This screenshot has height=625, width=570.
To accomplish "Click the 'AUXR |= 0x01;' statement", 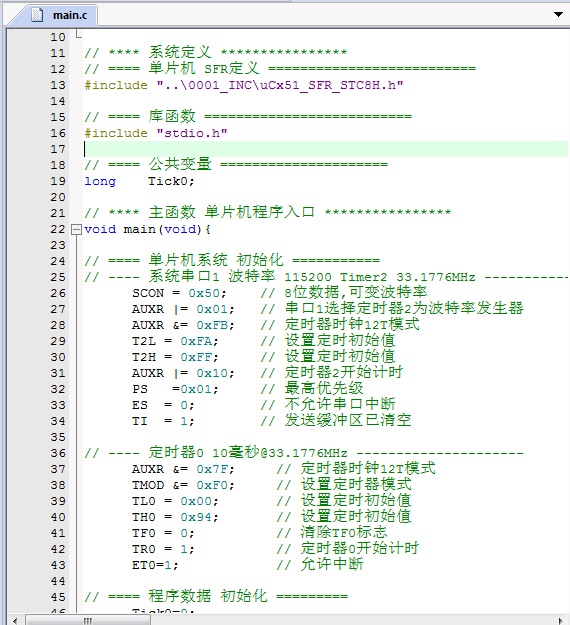I will 183,309.
